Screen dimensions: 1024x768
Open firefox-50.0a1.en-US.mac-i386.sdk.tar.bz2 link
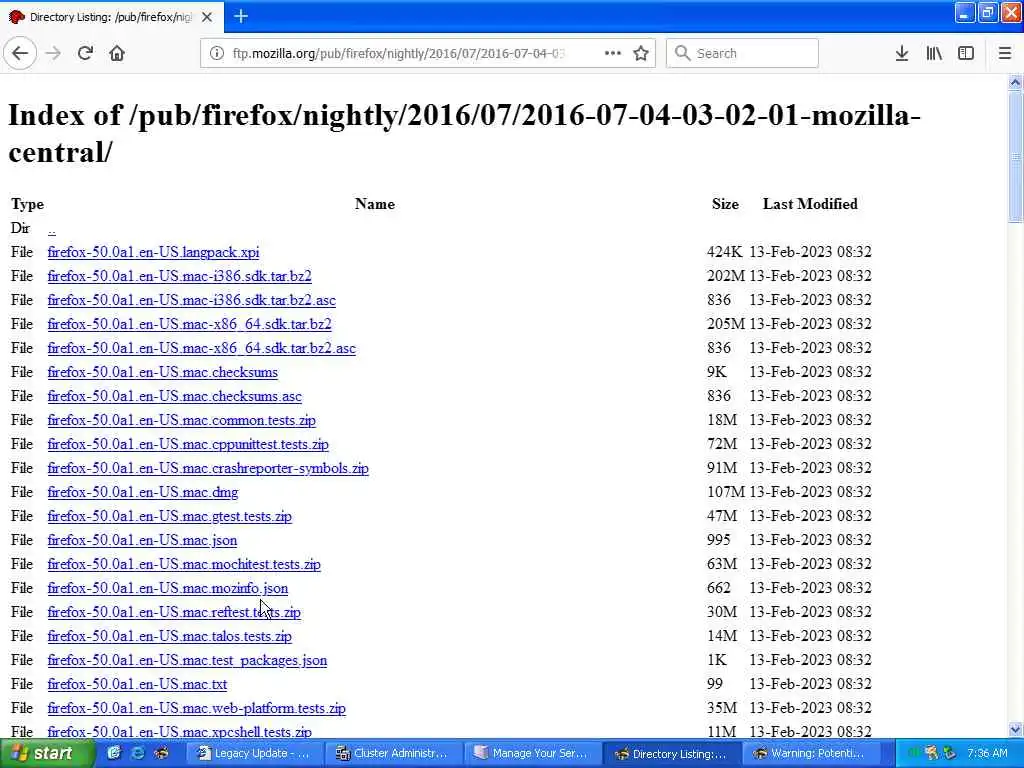pyautogui.click(x=180, y=276)
